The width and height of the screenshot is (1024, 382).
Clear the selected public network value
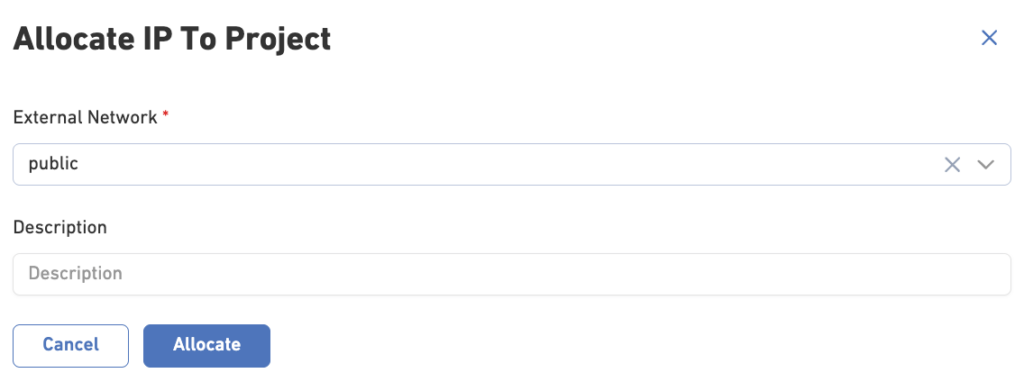coord(952,165)
